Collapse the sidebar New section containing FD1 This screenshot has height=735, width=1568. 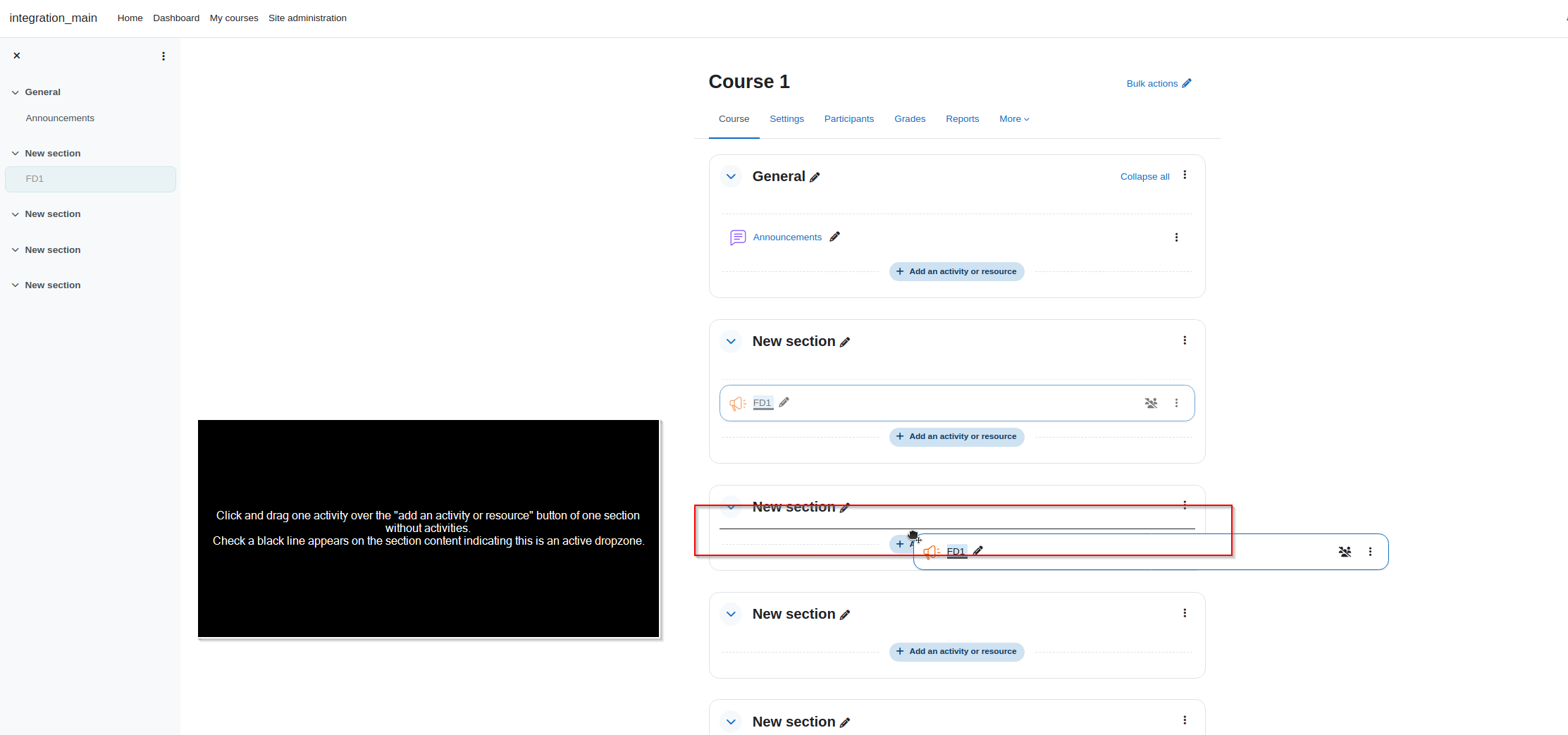(x=15, y=154)
